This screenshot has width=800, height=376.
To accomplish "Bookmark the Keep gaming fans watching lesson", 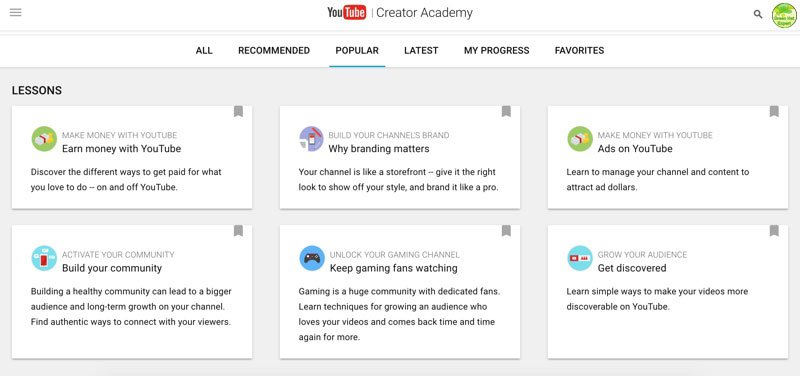I will tap(506, 231).
